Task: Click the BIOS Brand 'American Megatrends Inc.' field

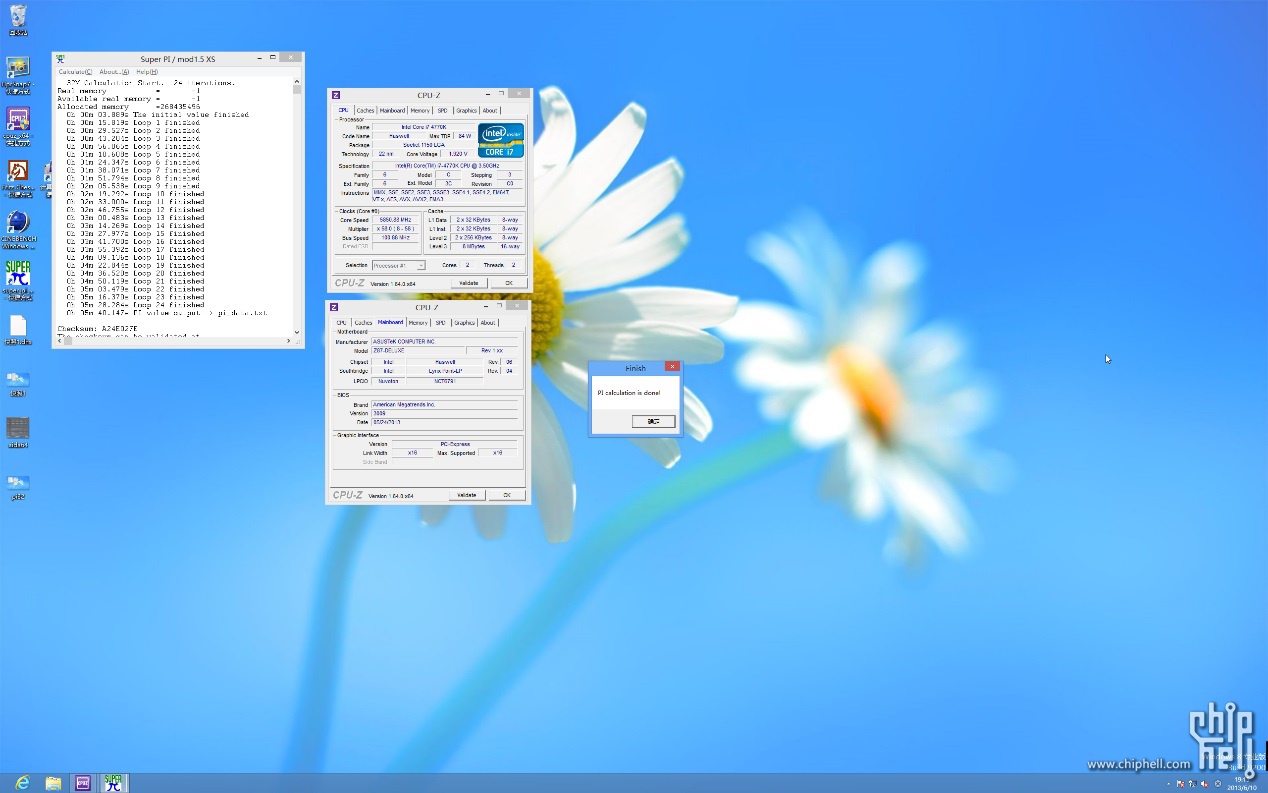Action: point(445,404)
